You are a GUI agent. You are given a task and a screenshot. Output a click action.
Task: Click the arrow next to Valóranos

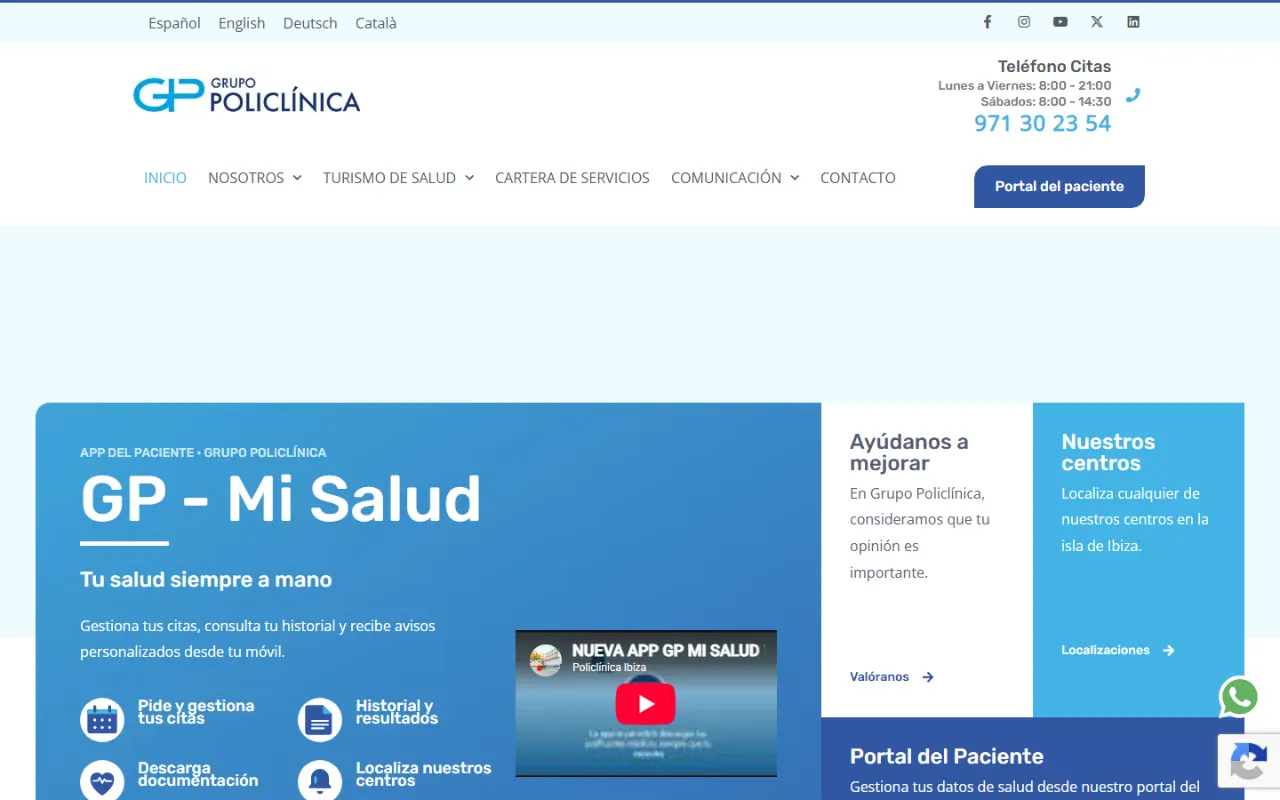point(928,677)
